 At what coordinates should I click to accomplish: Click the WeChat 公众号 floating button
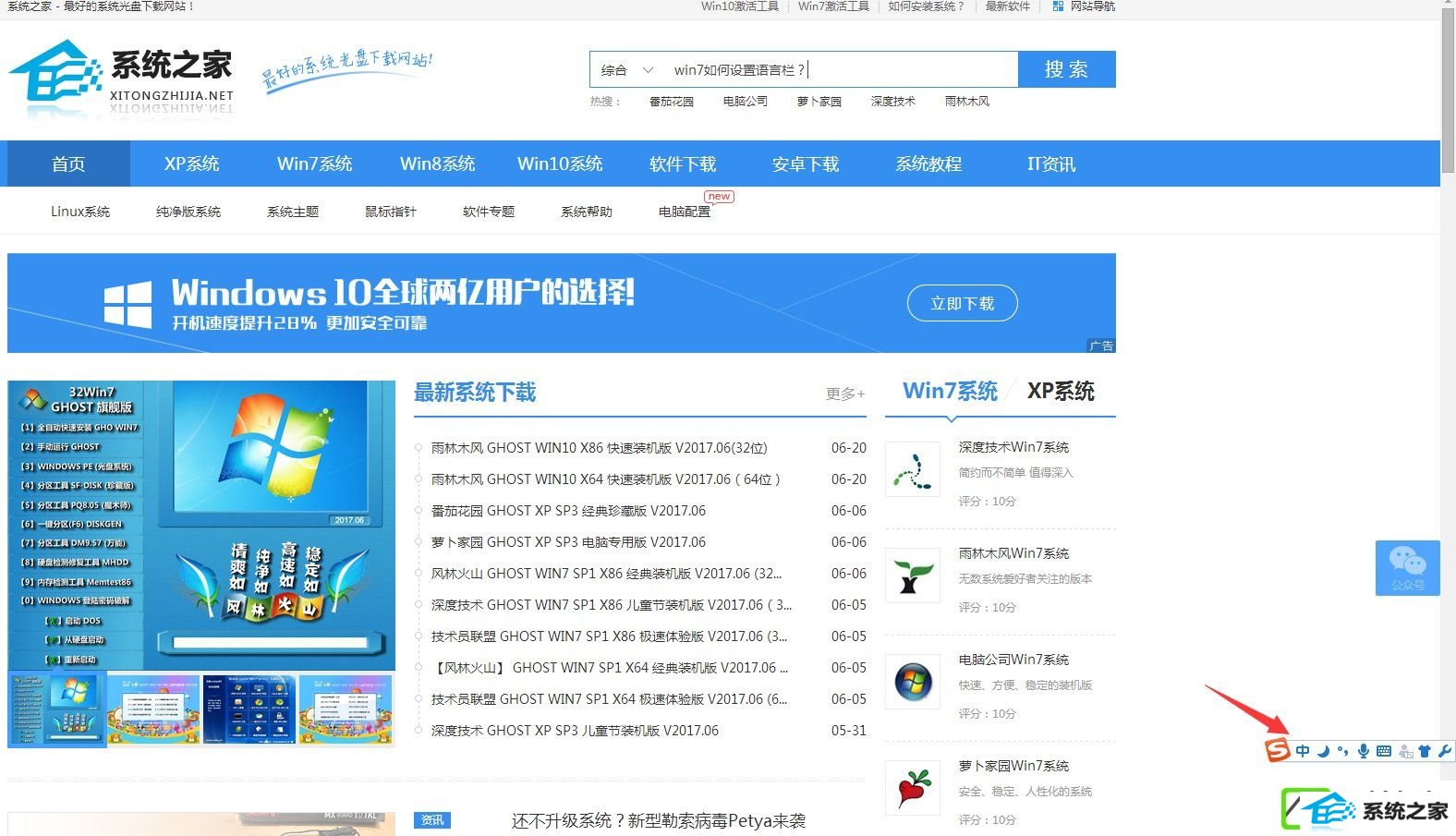1407,567
